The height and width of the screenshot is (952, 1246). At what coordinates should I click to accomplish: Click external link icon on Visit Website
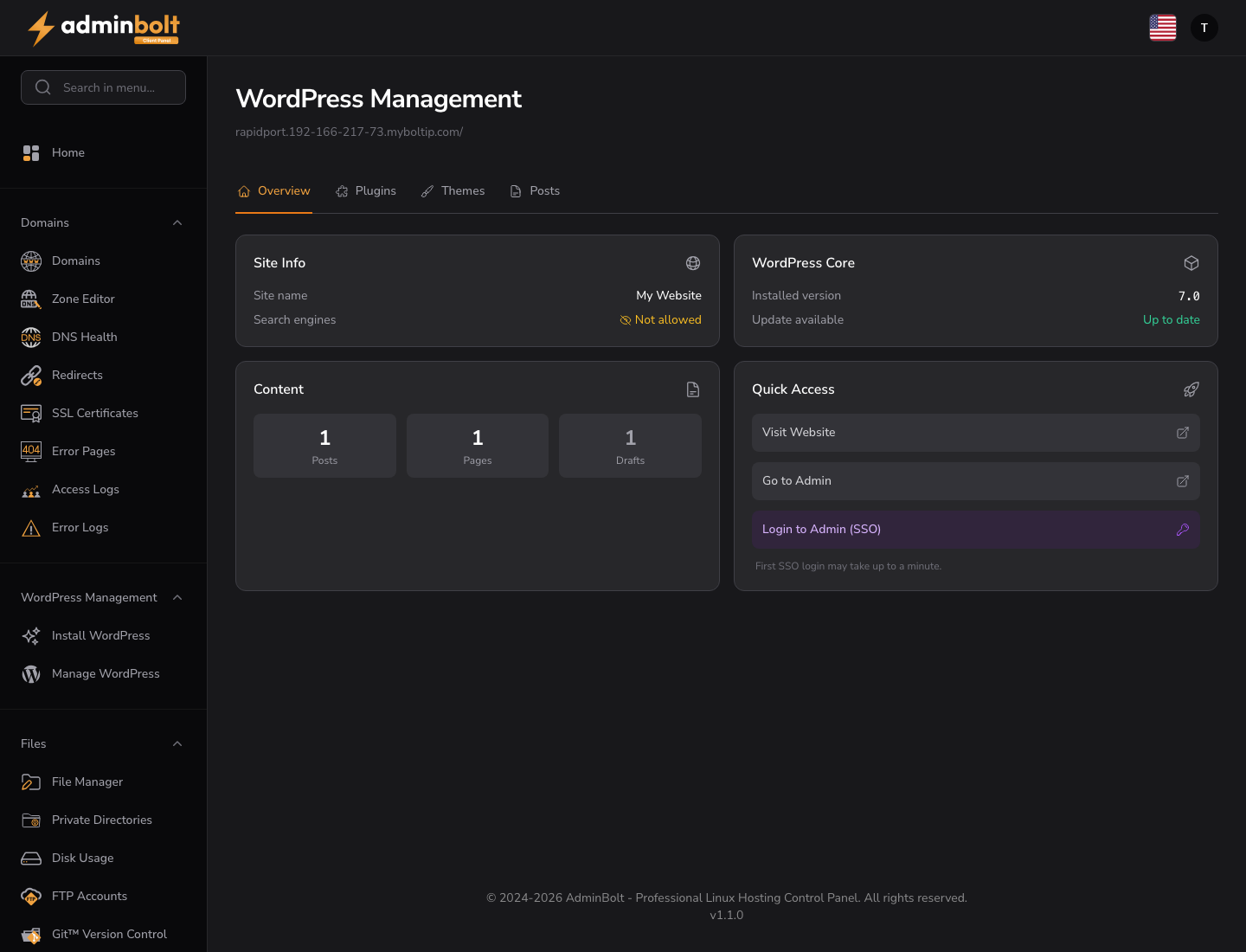point(1183,433)
